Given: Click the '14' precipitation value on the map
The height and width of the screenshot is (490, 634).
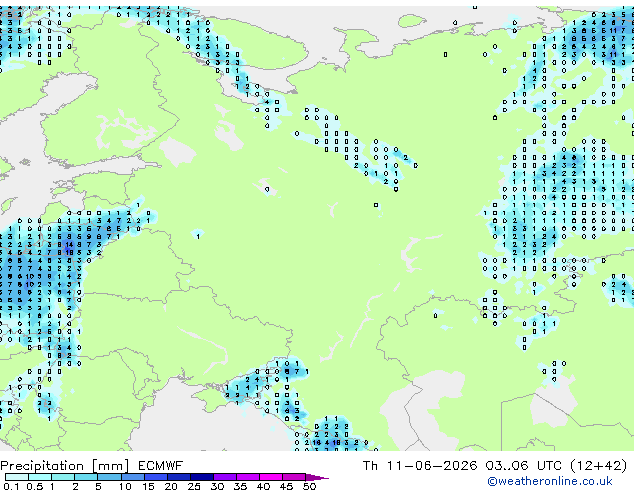Looking at the screenshot, I should coord(69,244).
